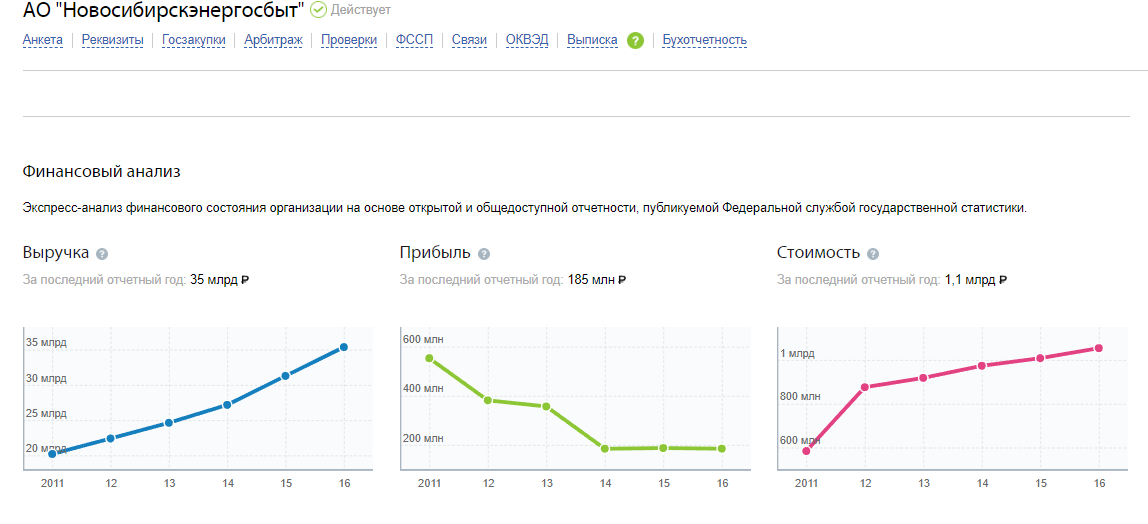Image resolution: width=1148 pixels, height=524 pixels.
Task: Click the 2016 data point on revenue chart
Action: [343, 347]
